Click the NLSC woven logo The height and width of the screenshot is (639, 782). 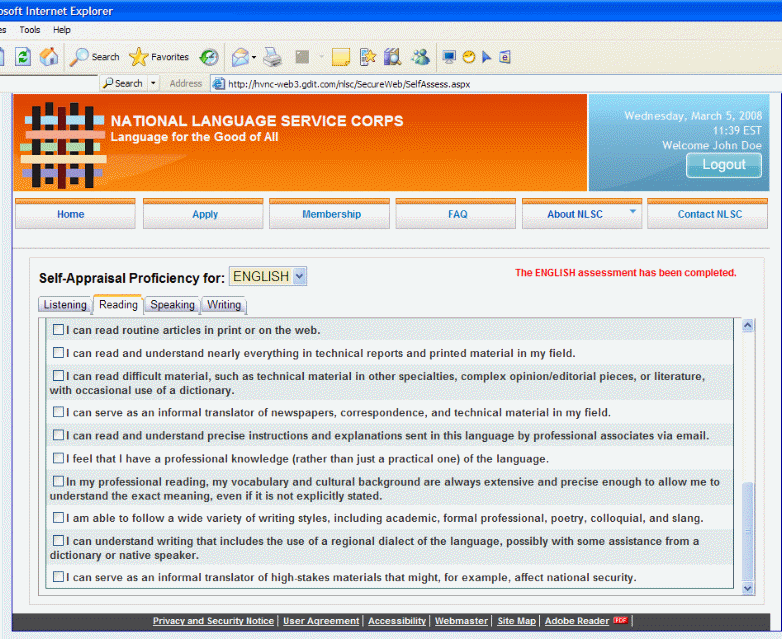click(63, 145)
